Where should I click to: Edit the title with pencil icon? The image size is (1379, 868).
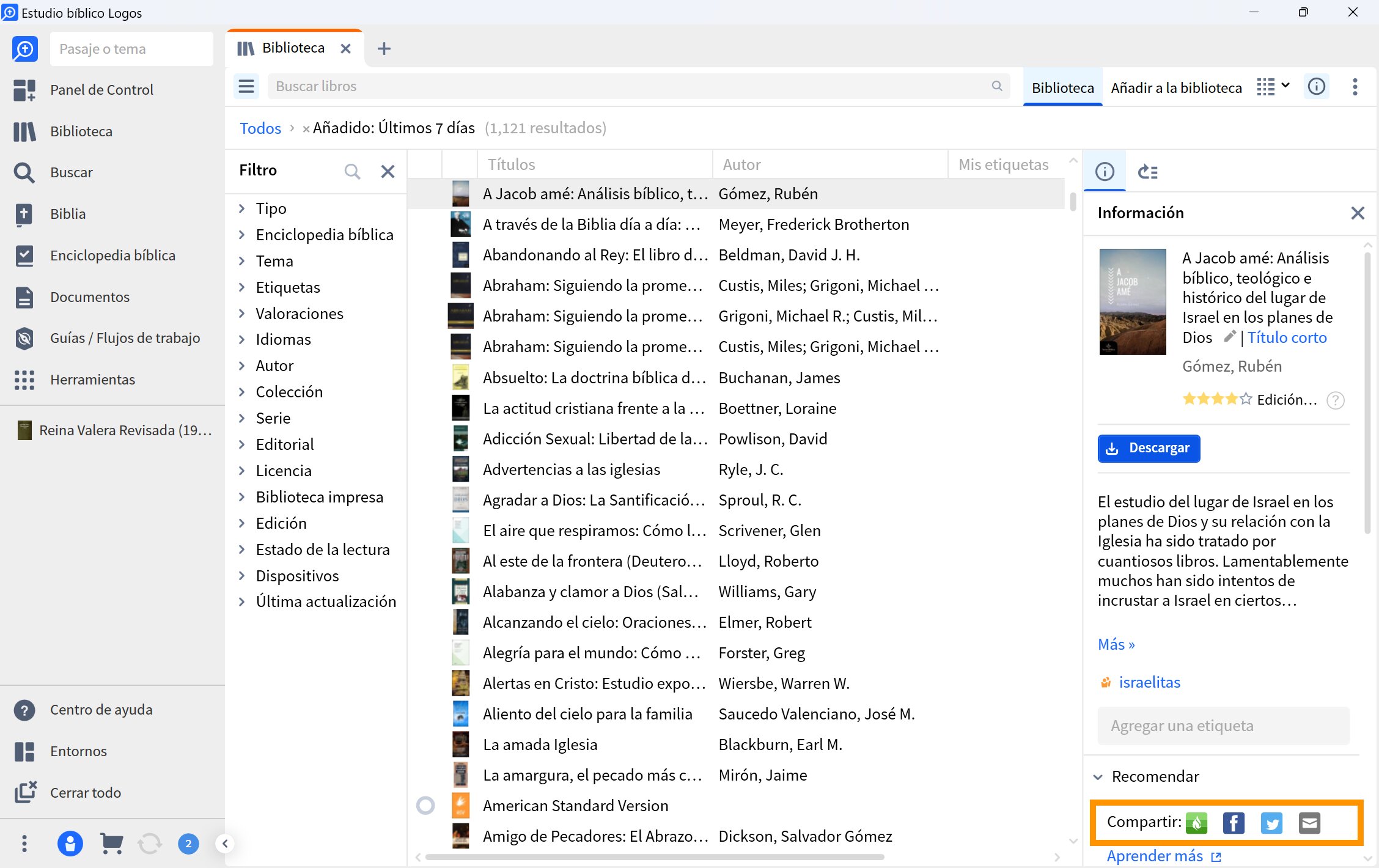coord(1230,336)
